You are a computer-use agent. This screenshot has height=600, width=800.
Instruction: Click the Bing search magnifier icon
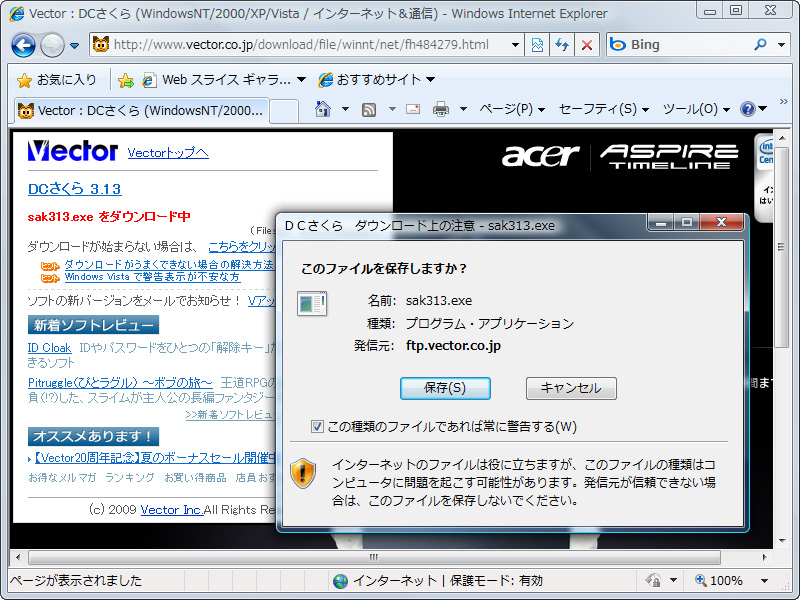tap(760, 45)
